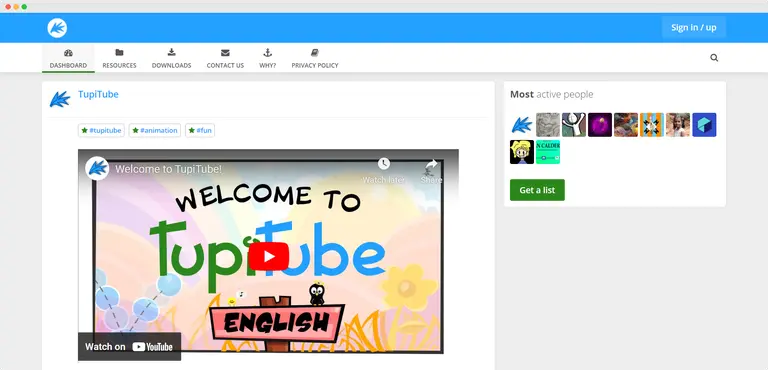The width and height of the screenshot is (768, 370).
Task: Click the Watch later clock icon
Action: (x=384, y=164)
